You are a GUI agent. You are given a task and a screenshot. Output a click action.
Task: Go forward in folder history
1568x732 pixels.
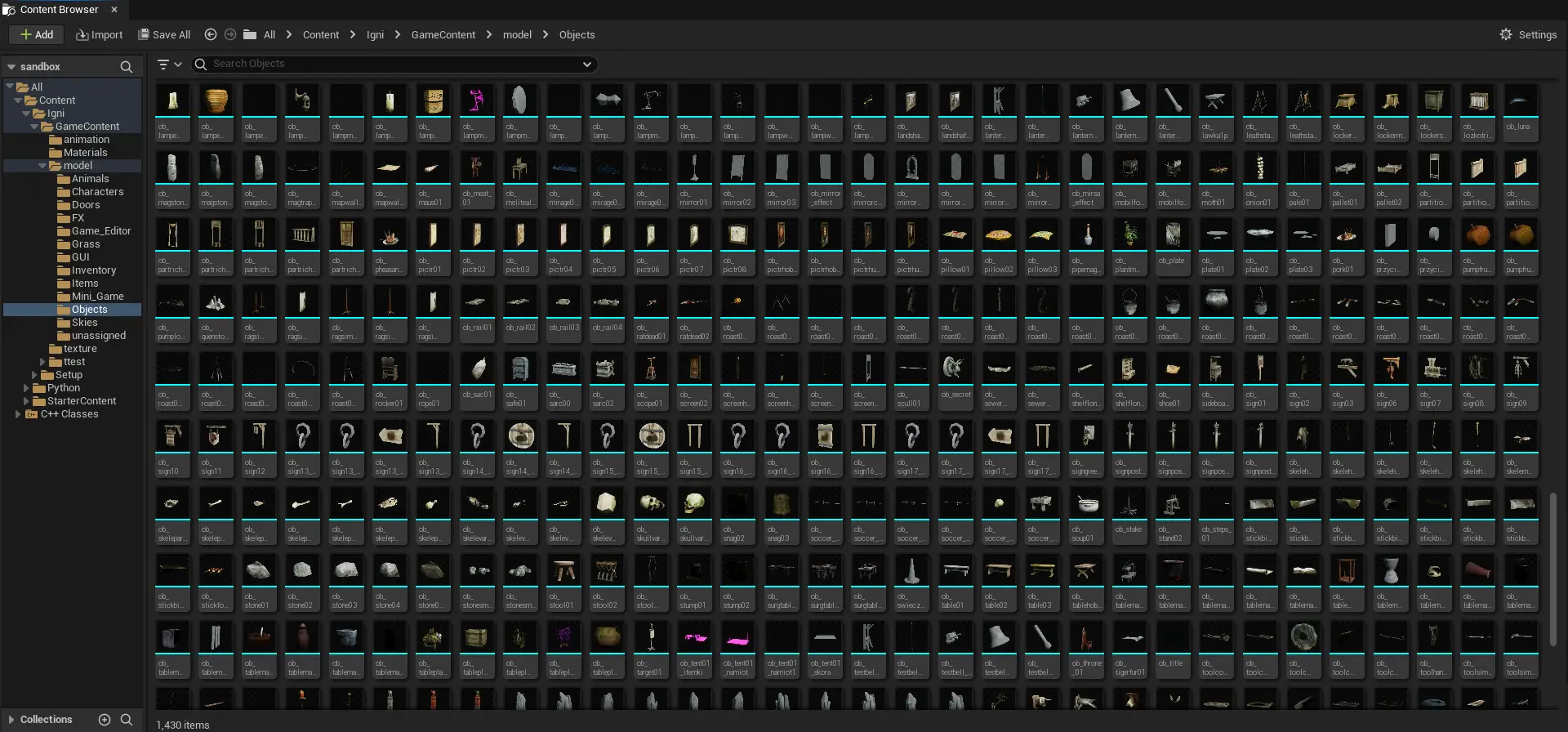[x=230, y=34]
